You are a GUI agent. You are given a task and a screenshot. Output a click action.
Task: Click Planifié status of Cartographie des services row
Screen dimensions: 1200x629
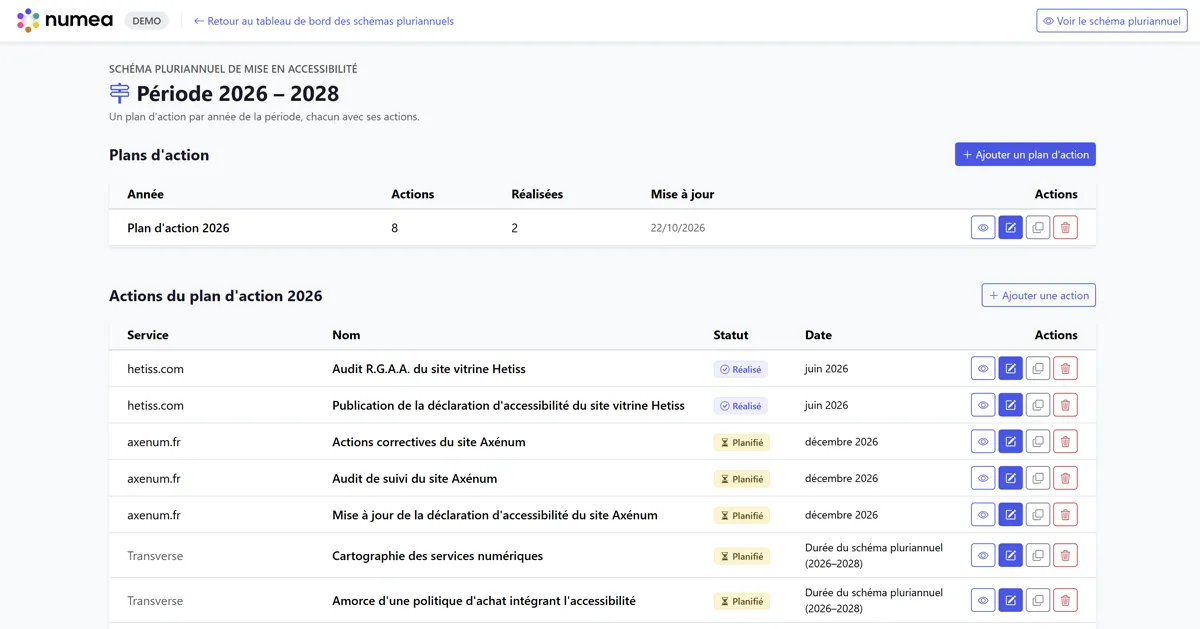tap(742, 556)
